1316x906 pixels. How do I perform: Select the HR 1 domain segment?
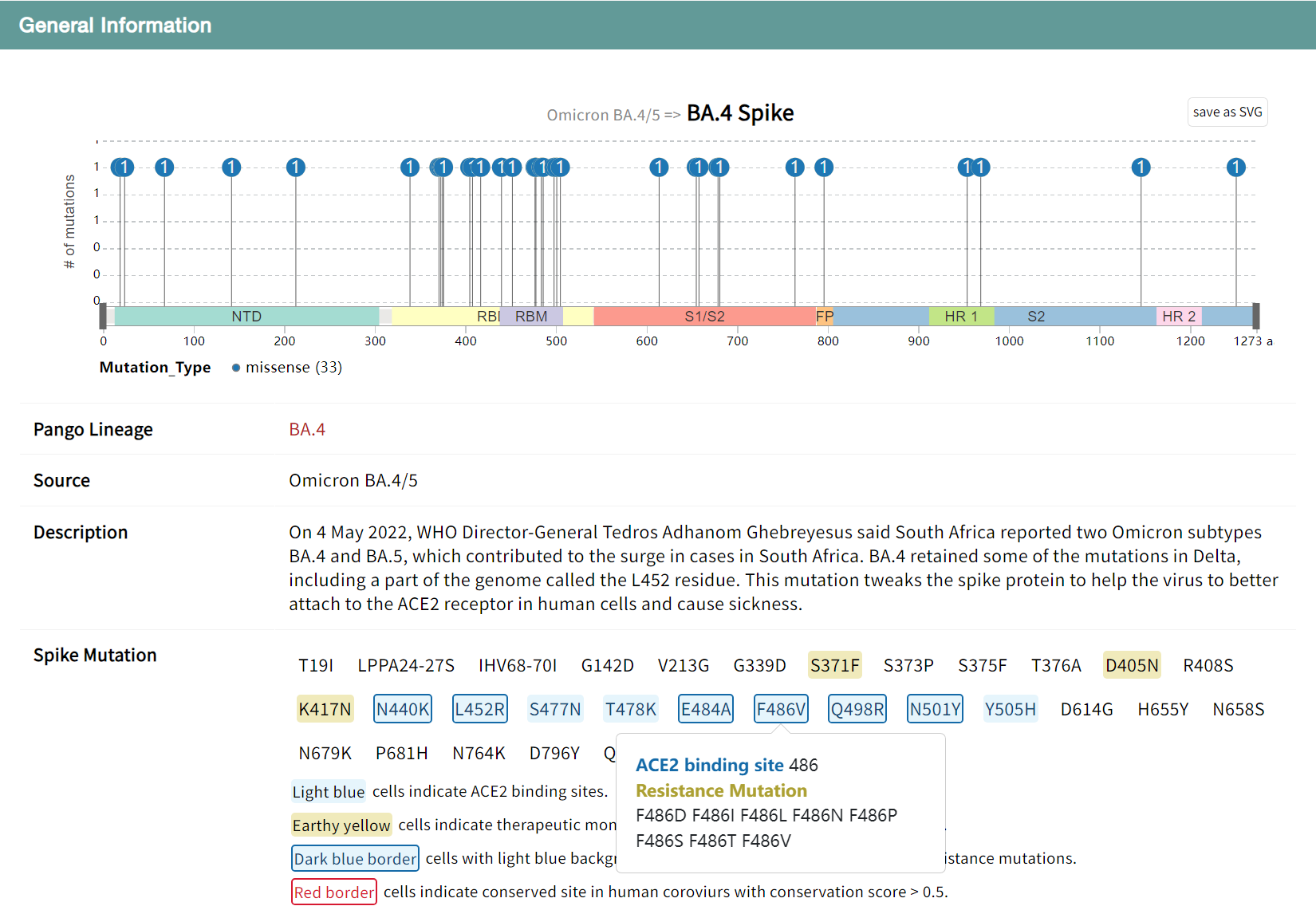(960, 317)
